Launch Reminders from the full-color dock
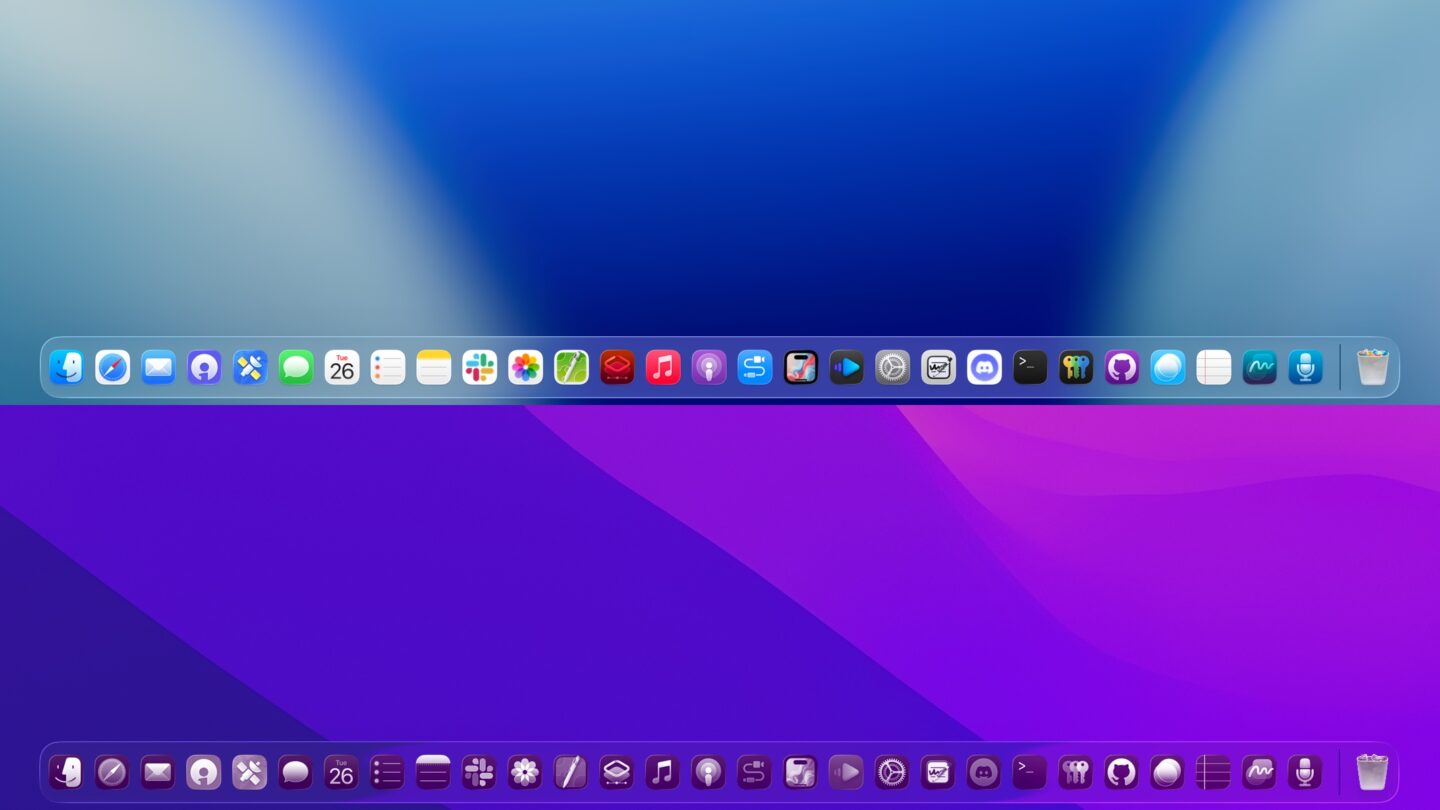Image resolution: width=1440 pixels, height=810 pixels. pos(388,367)
